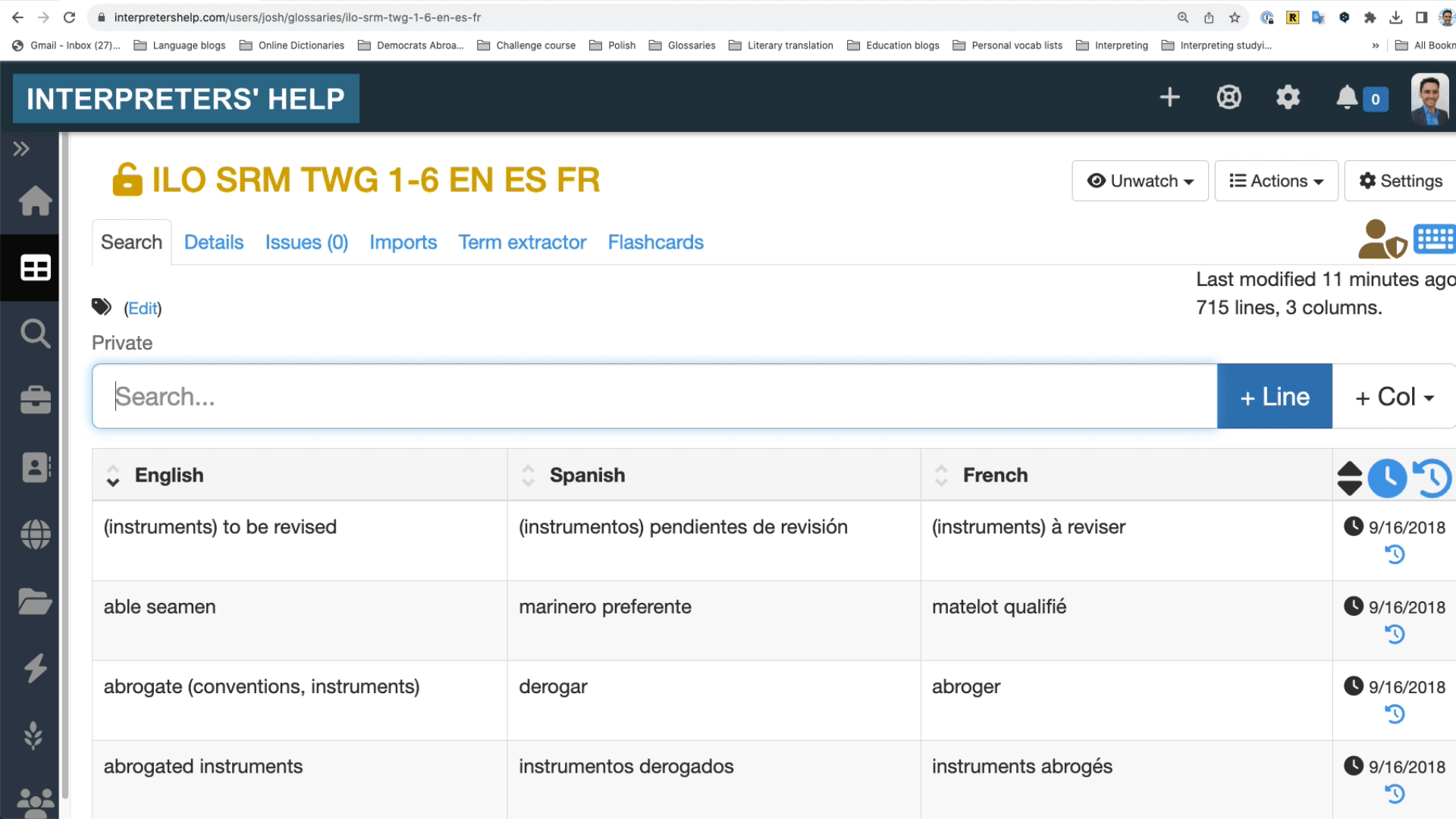Open the Glossaries bookmarks folder
Screen dimensions: 1456x819
682,45
